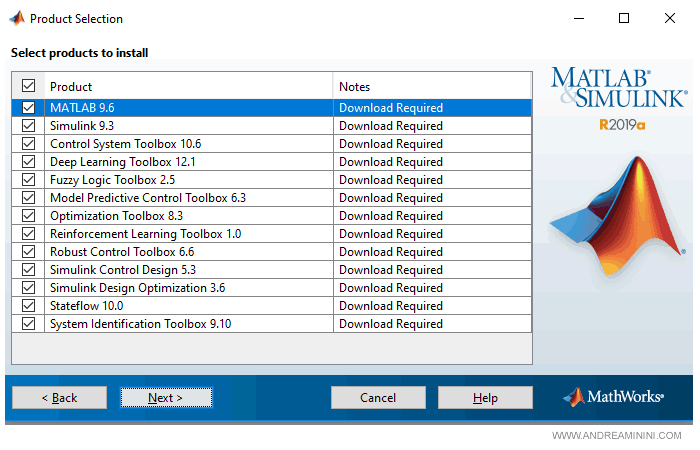Select Model Predictive Control Toolbox 6.3 text
Image resolution: width=700 pixels, height=450 pixels.
[148, 198]
